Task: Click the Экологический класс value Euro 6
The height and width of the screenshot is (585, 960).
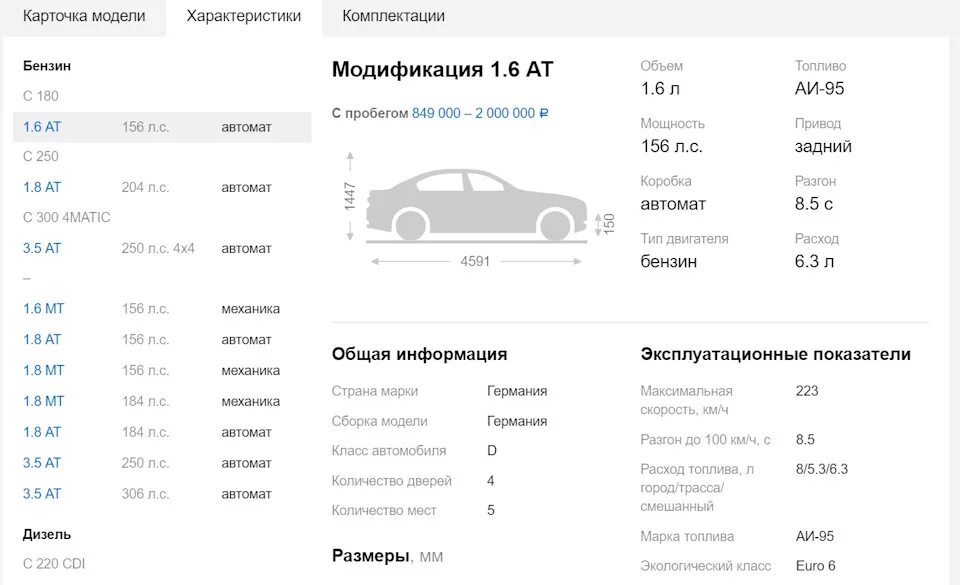Action: 816,566
